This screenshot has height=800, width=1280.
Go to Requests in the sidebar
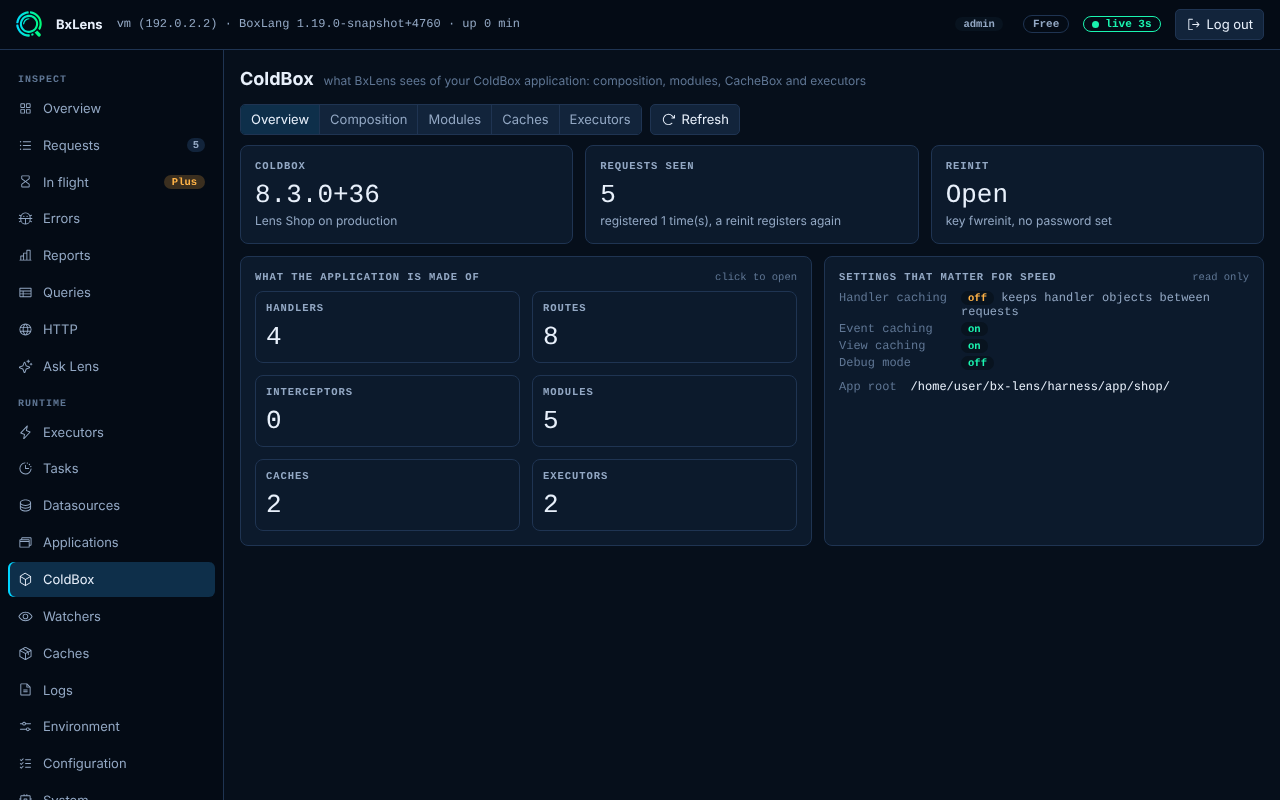coord(111,145)
